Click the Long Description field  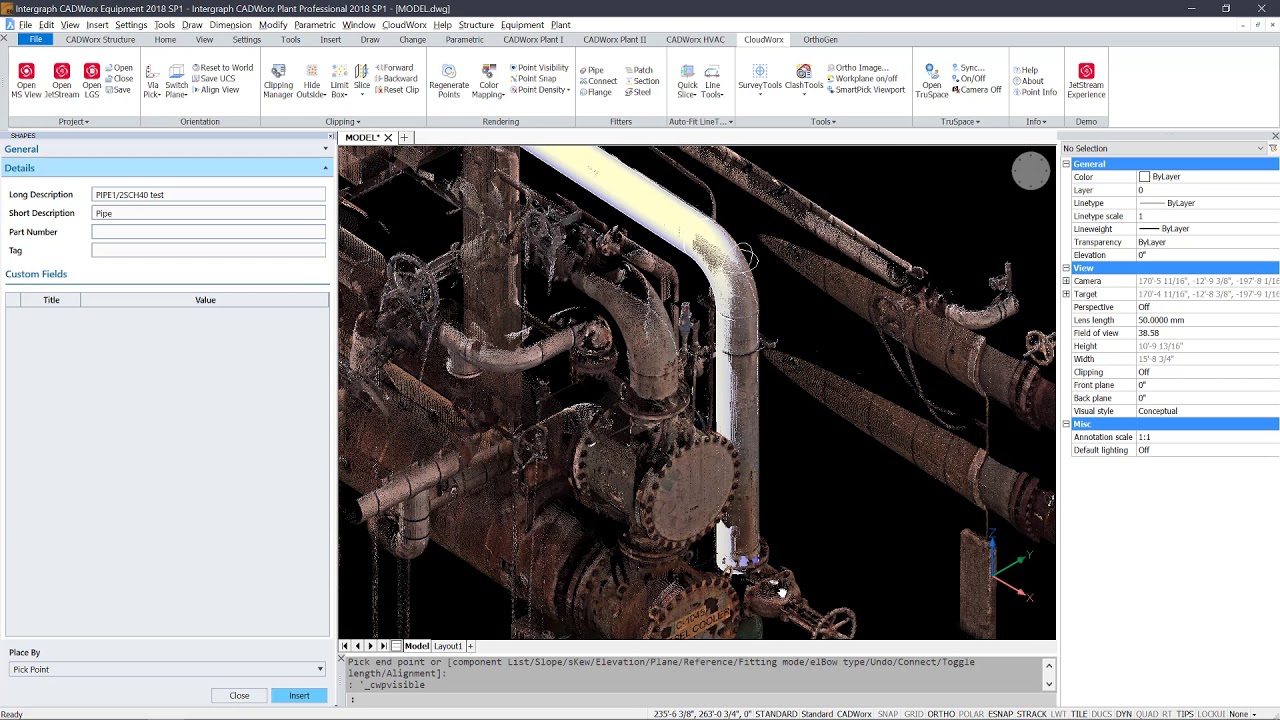click(208, 195)
